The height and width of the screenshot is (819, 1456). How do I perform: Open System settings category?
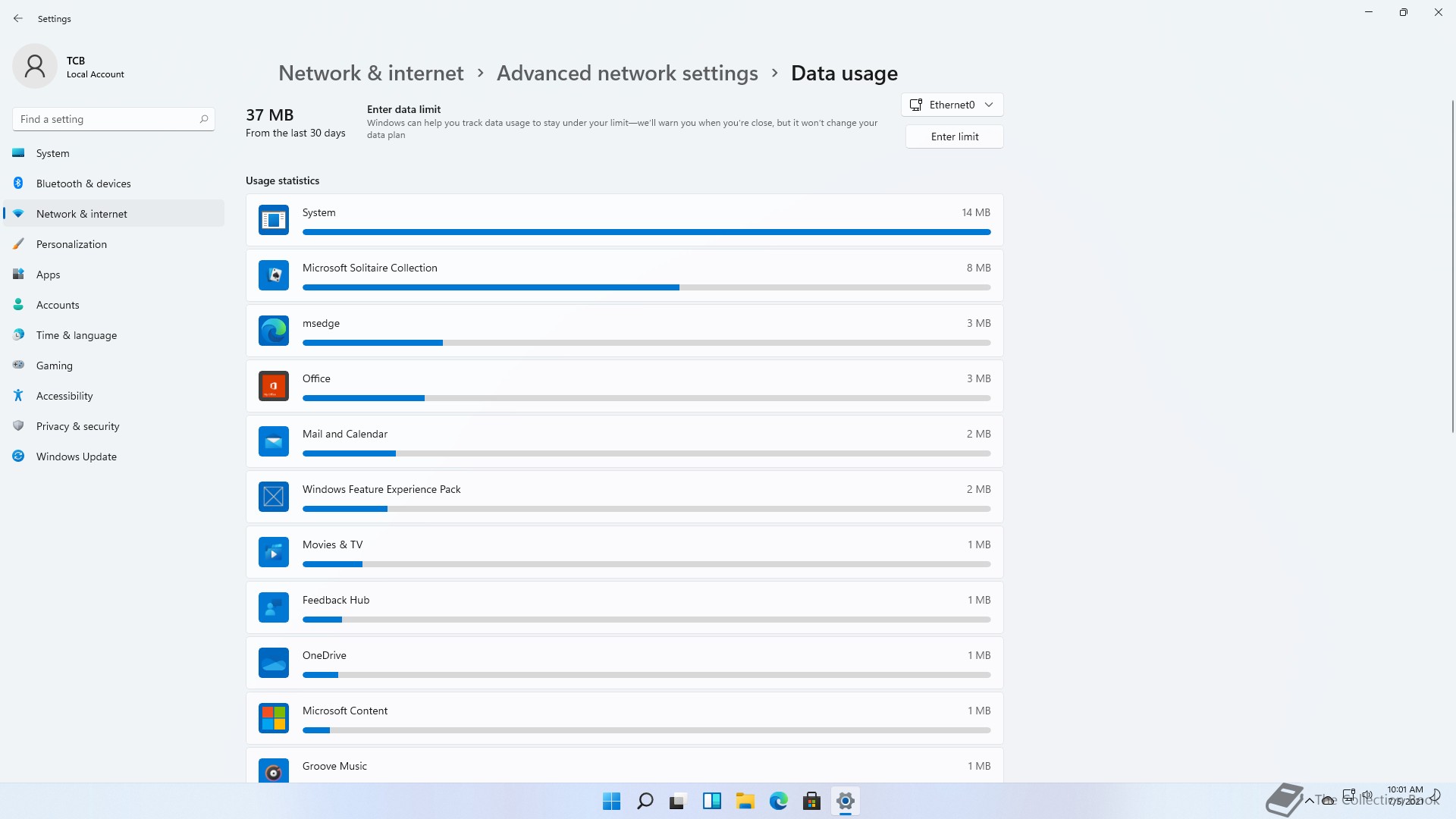point(114,153)
